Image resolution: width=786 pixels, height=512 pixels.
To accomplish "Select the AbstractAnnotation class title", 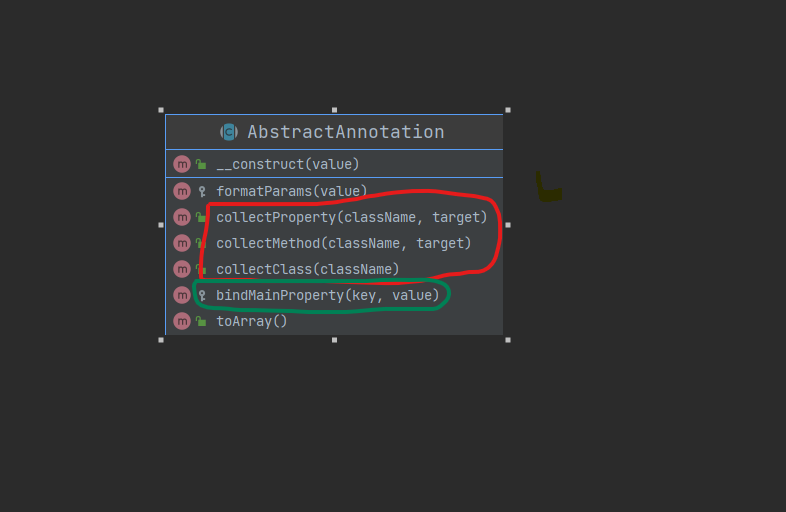I will tap(345, 132).
